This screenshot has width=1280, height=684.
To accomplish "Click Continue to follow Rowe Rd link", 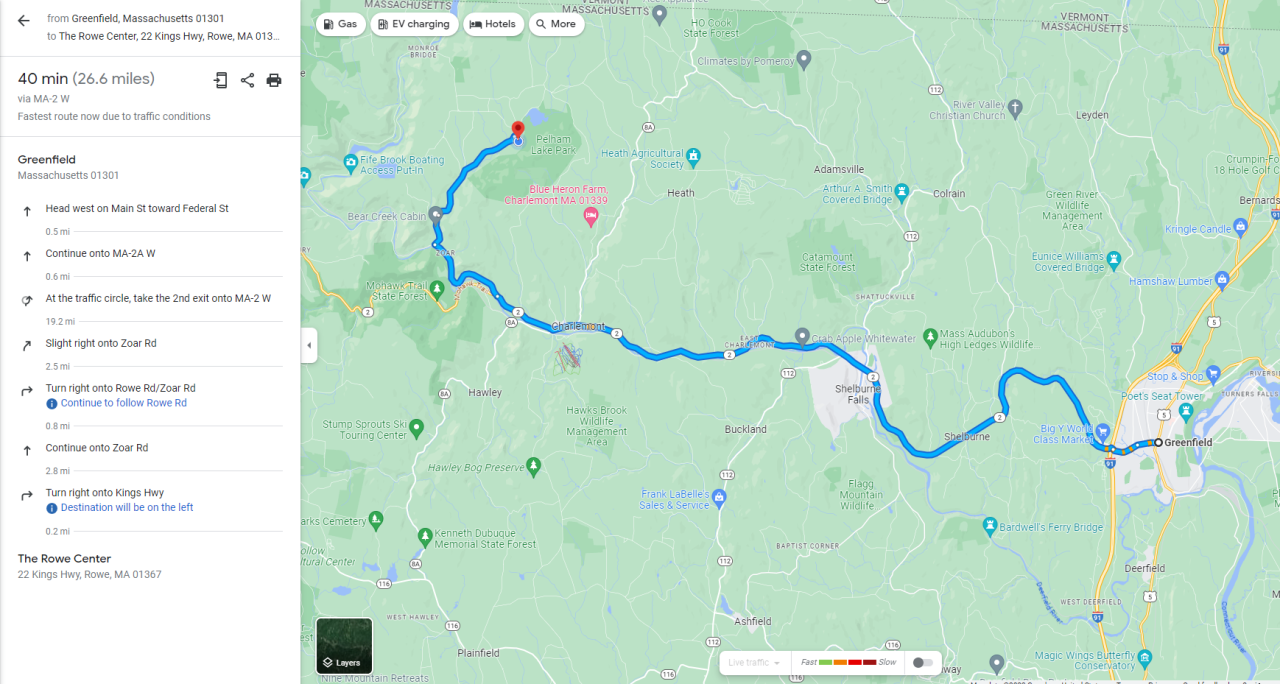I will point(124,403).
